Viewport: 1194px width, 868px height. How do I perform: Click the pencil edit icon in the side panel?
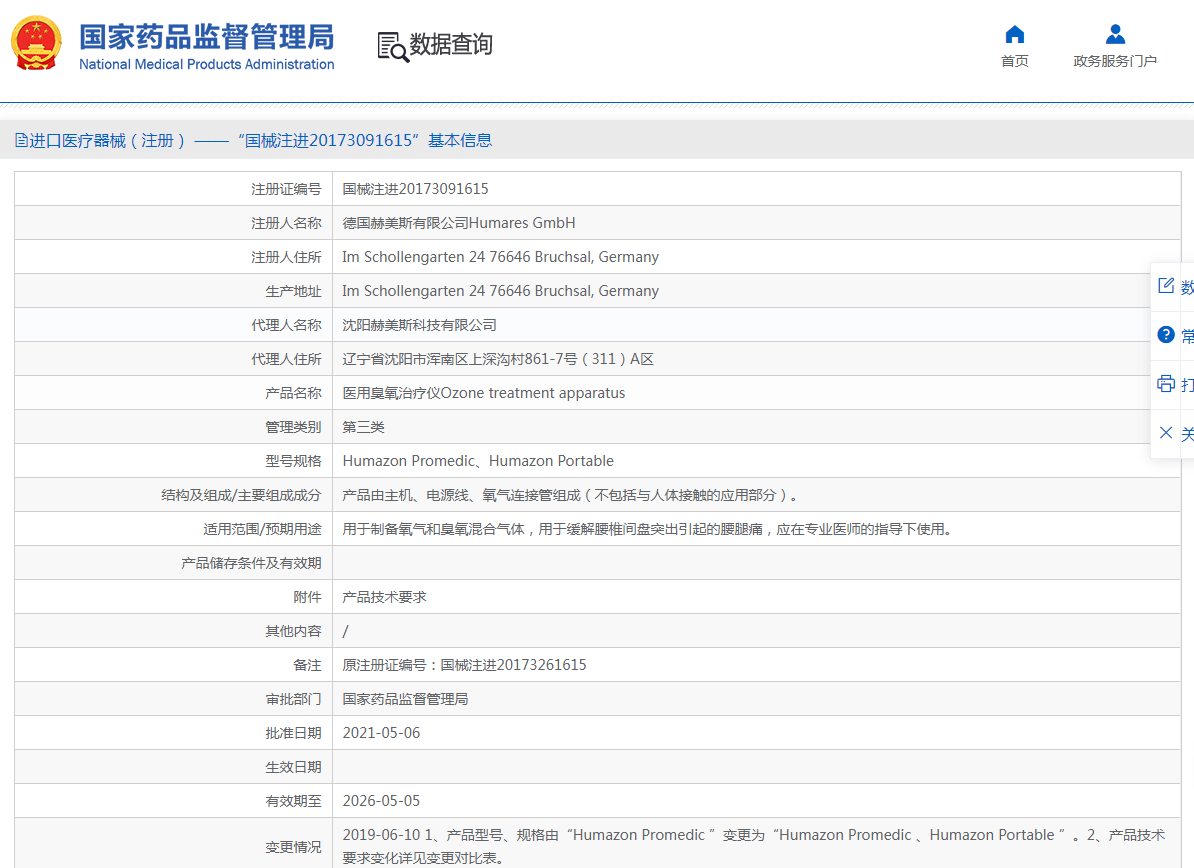1166,286
